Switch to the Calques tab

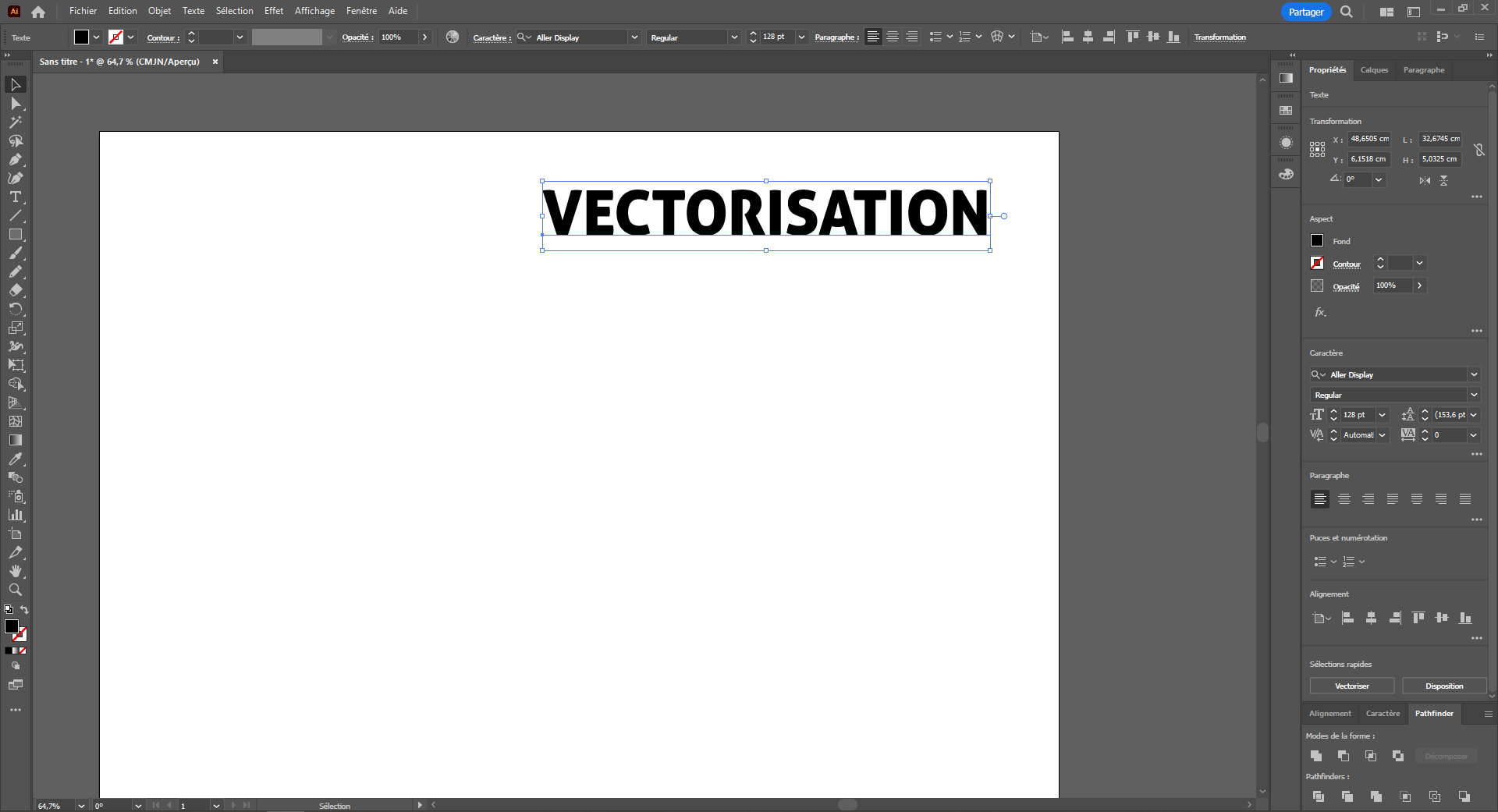tap(1374, 69)
